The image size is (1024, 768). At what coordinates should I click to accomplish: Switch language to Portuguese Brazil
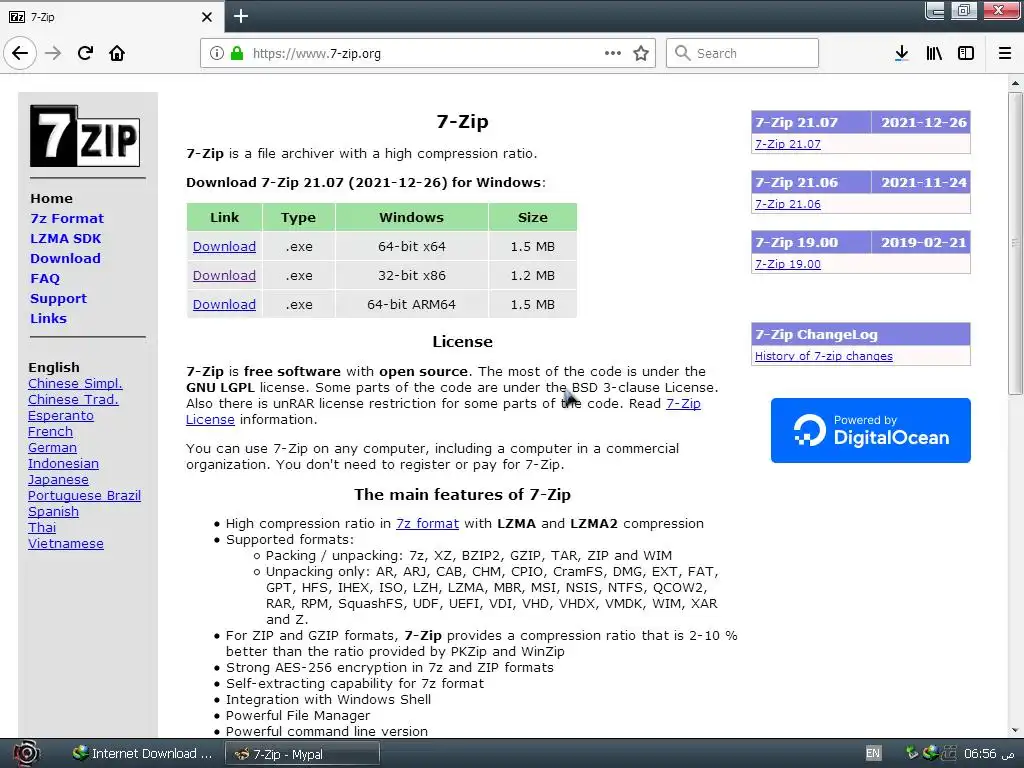tap(84, 496)
